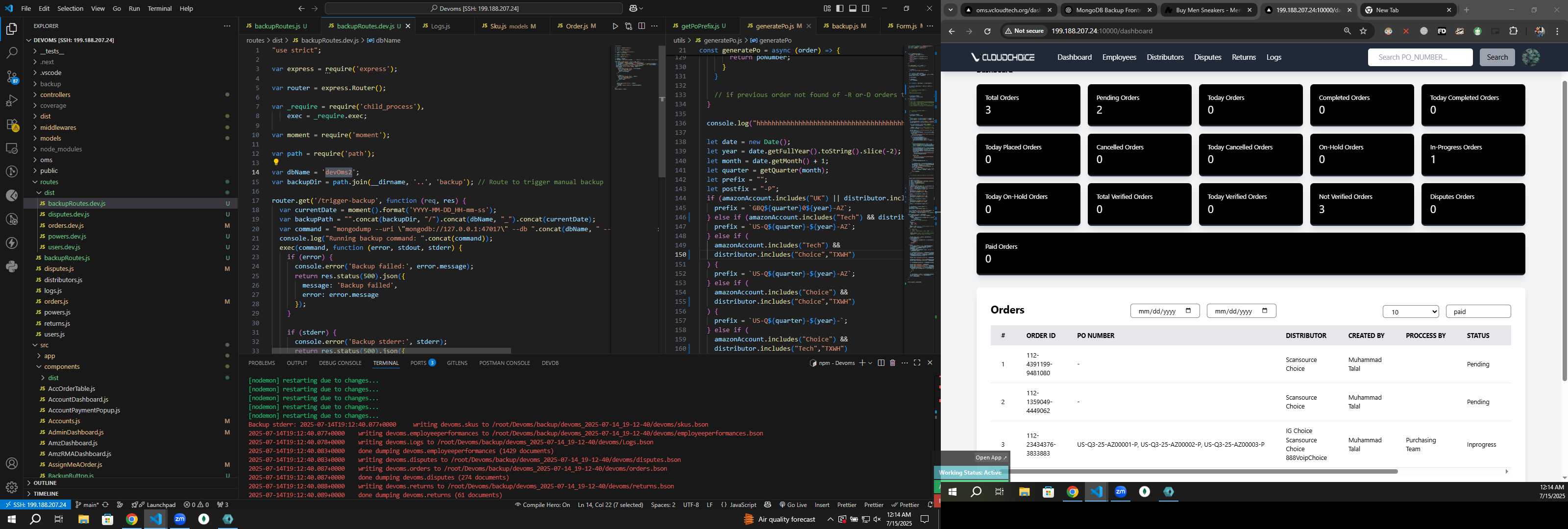
Task: Click the Split Editor icon in left editor group
Action: point(641,26)
